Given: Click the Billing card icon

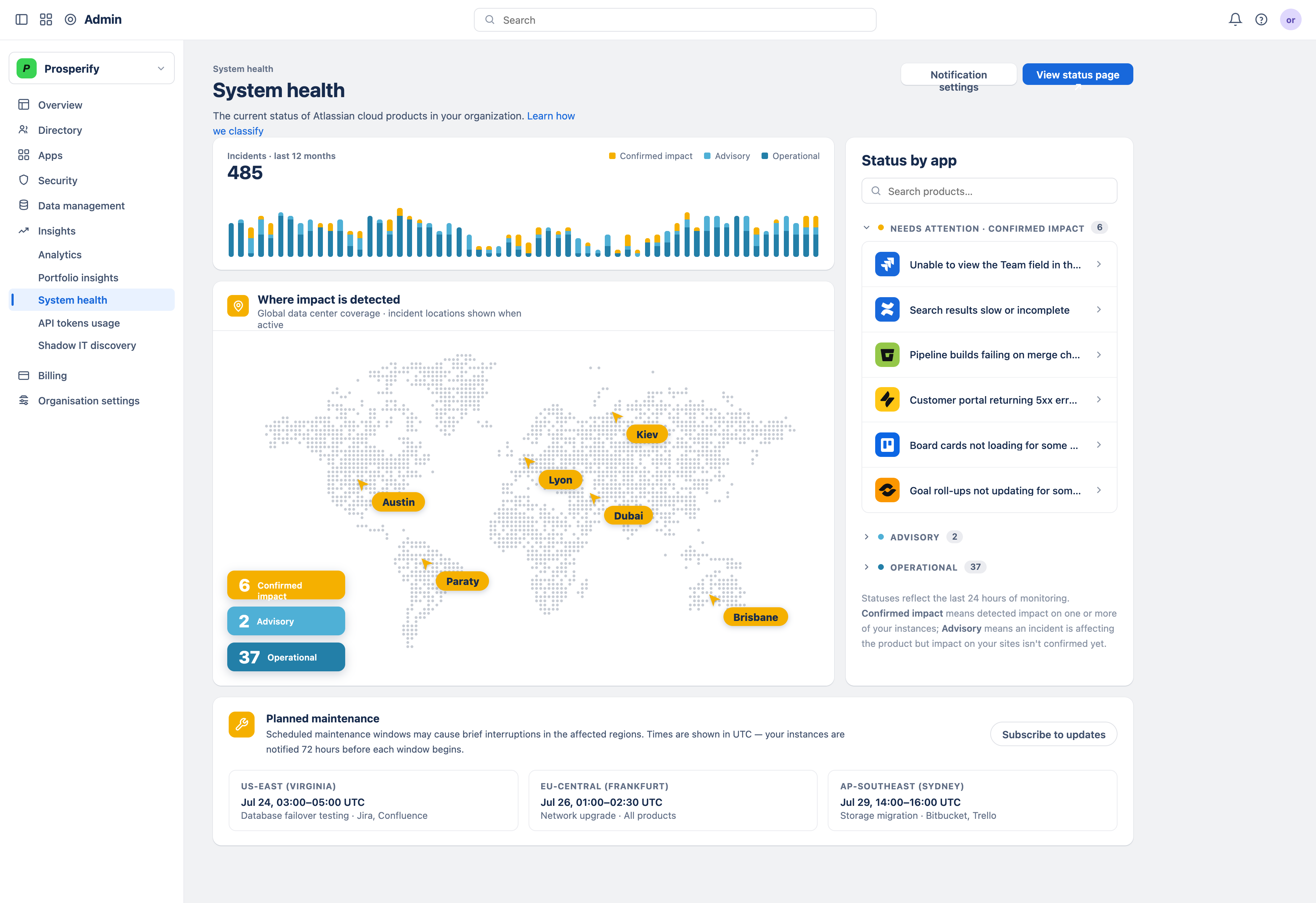Looking at the screenshot, I should [23, 375].
